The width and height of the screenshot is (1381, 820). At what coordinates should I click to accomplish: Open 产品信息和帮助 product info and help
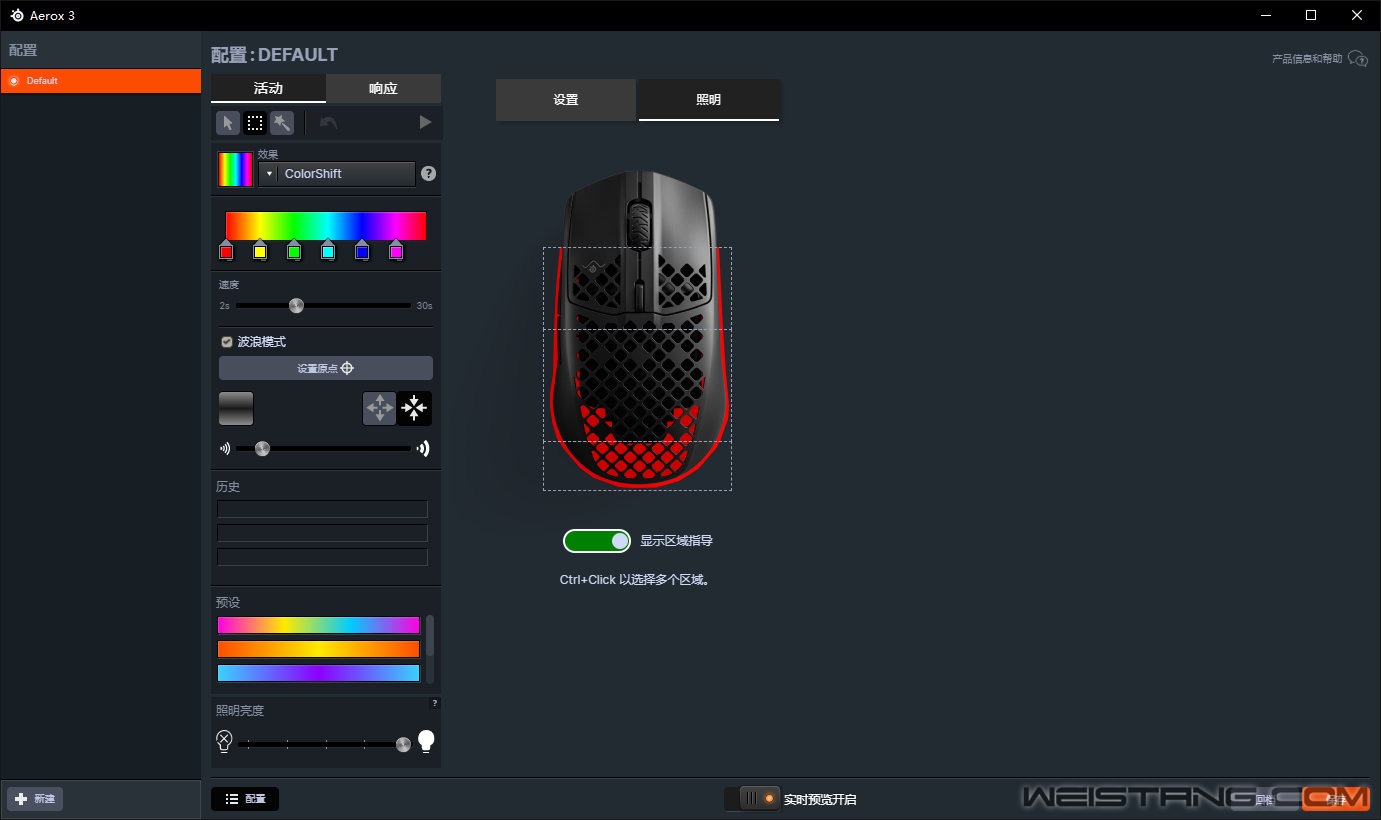click(x=1319, y=59)
